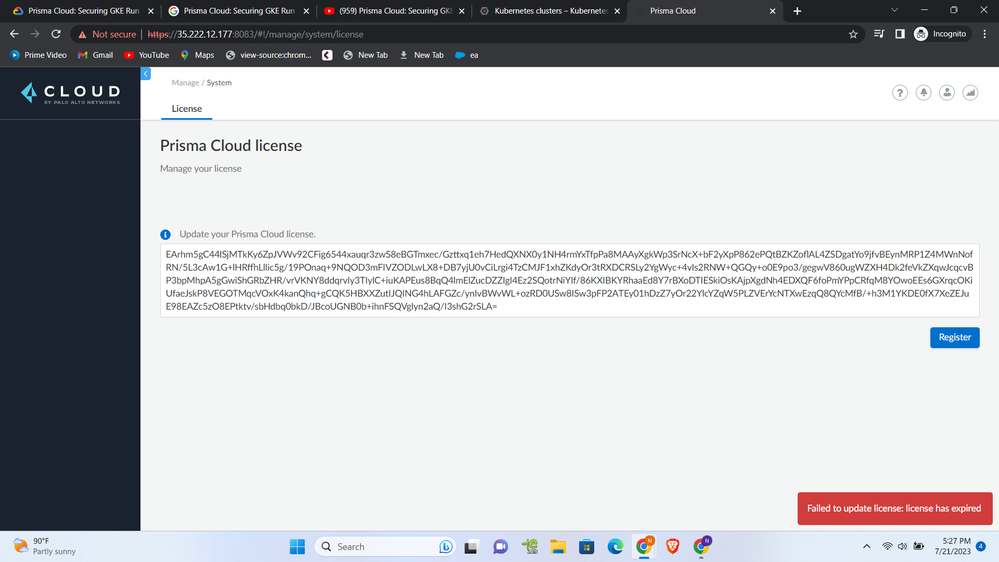Screen dimensions: 999x562
Task: Click the Register button
Action: pos(954,337)
